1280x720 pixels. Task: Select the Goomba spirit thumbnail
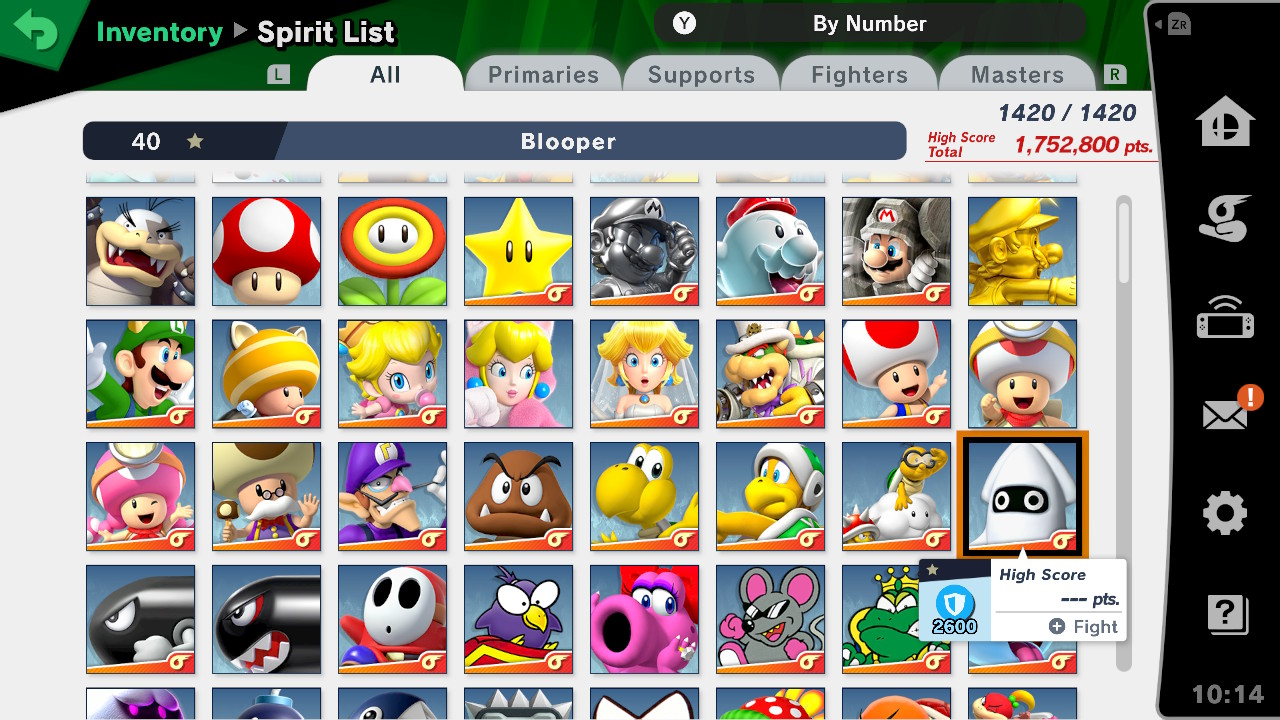pos(518,497)
